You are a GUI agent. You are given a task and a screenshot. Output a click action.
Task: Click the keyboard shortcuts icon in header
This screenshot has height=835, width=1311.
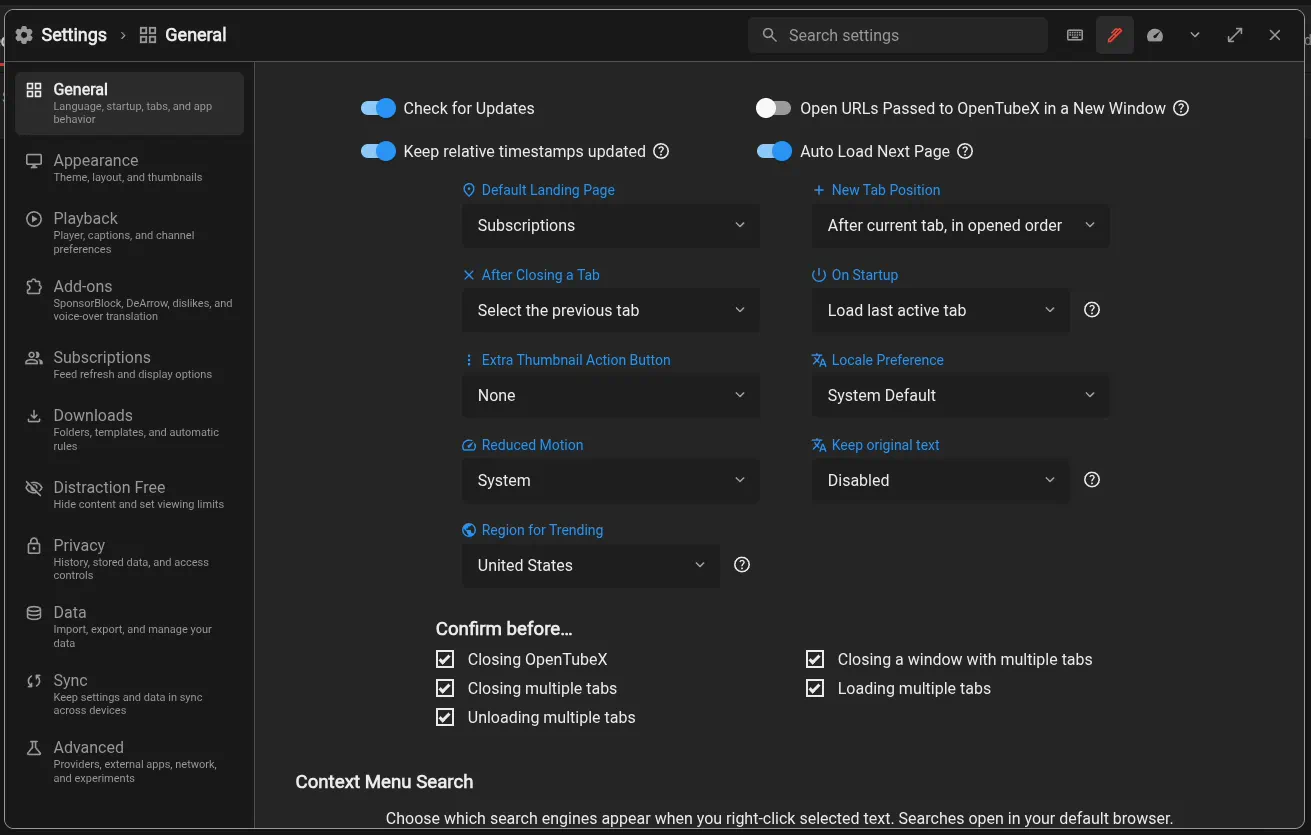pos(1075,35)
